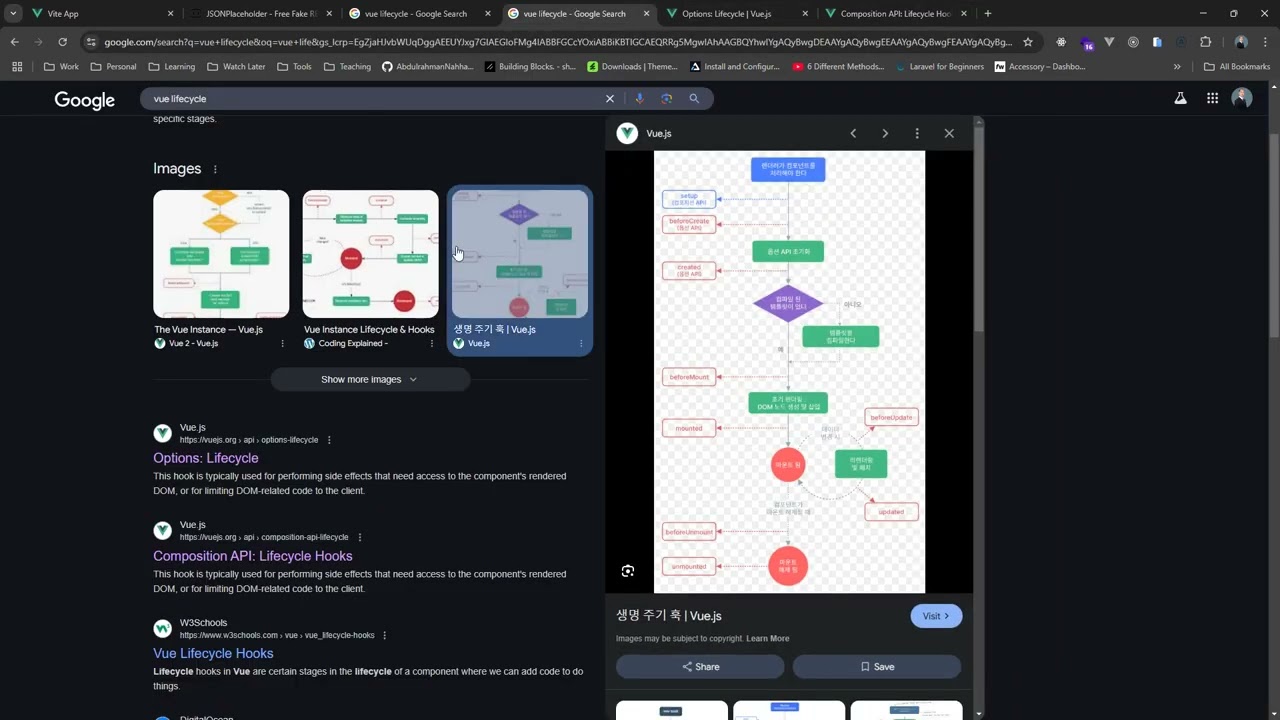
Task: Open options menu for Options: Lifecycle result
Action: 329,440
